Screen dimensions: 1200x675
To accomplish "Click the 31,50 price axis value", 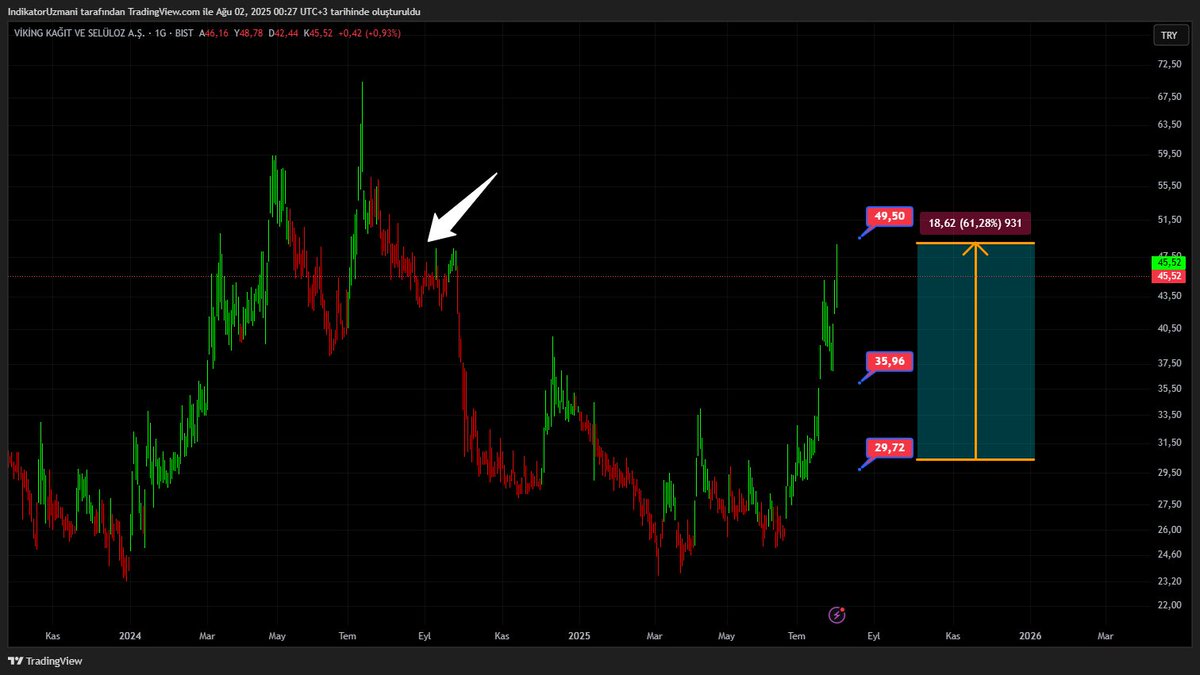I will pos(1168,442).
